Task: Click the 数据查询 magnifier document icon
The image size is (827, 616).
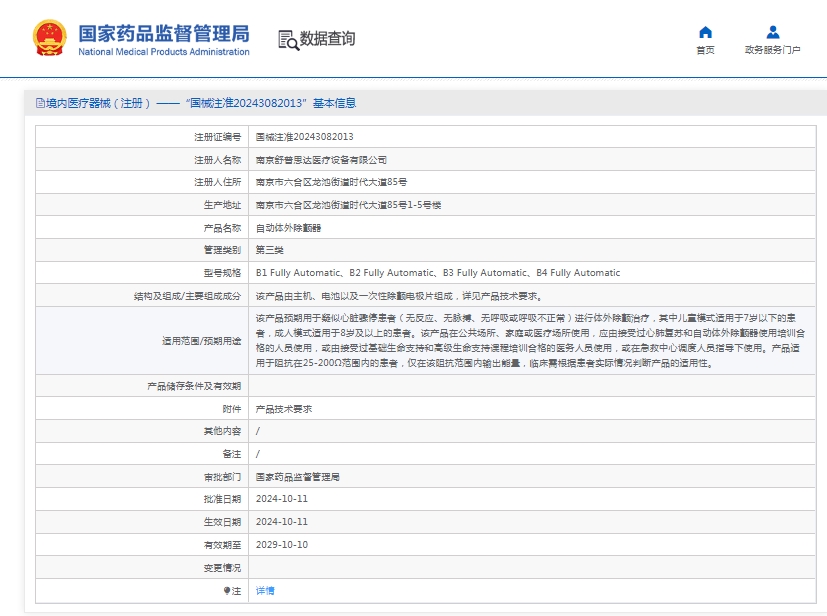Action: tap(288, 39)
